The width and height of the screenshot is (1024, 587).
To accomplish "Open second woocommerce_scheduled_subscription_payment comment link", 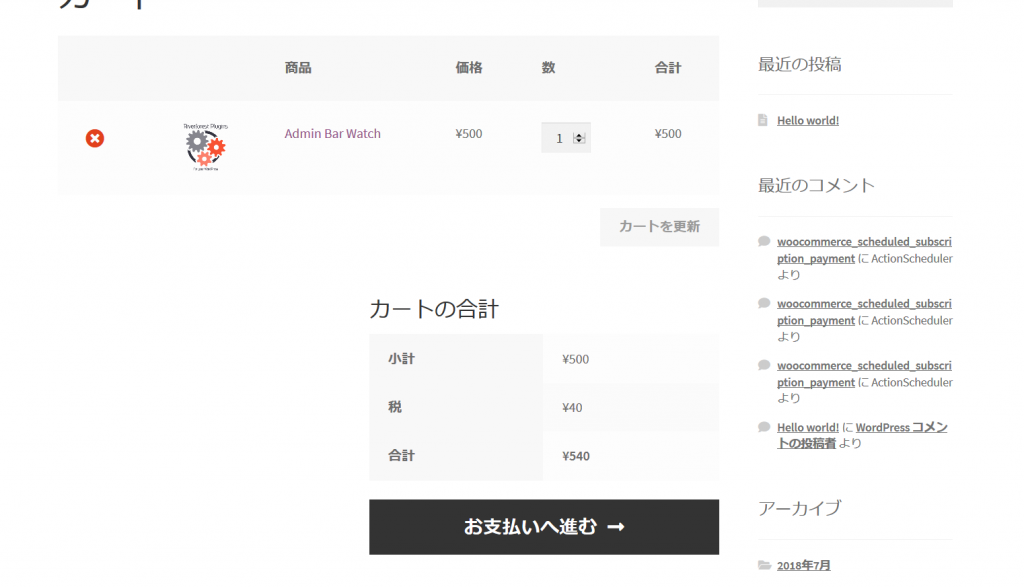I will click(x=864, y=304).
